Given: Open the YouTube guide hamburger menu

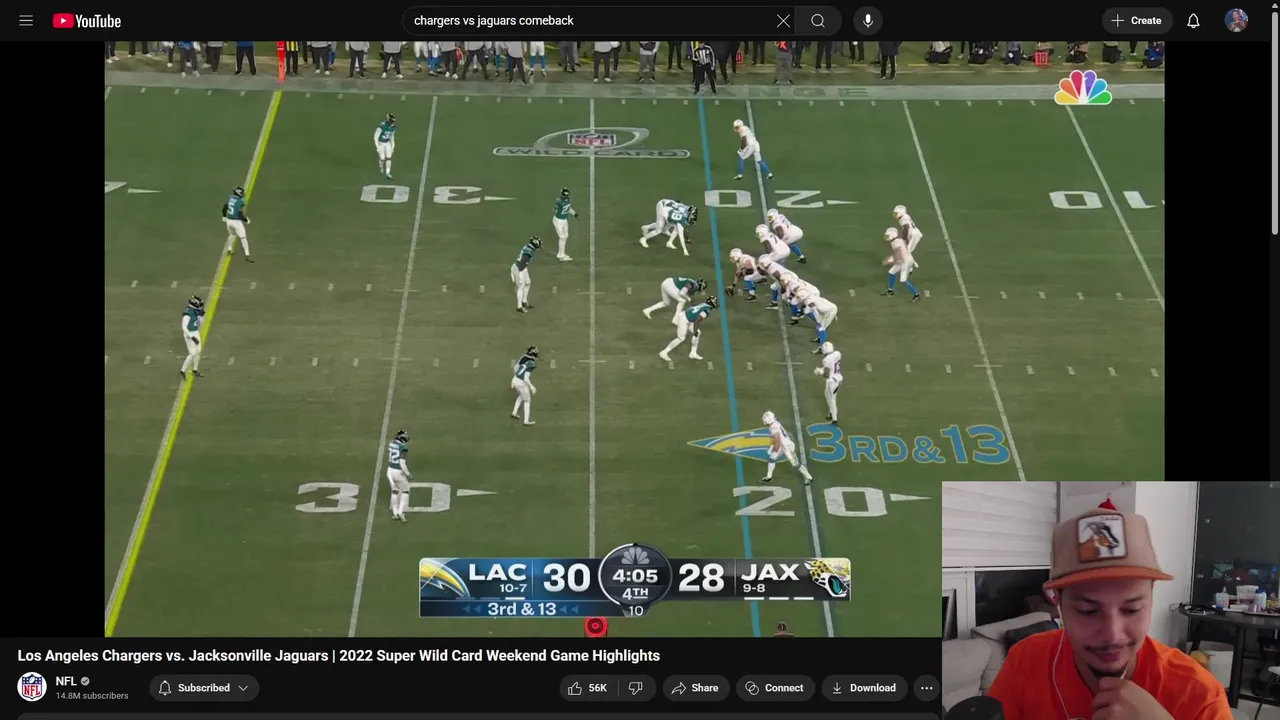Looking at the screenshot, I should pyautogui.click(x=26, y=20).
